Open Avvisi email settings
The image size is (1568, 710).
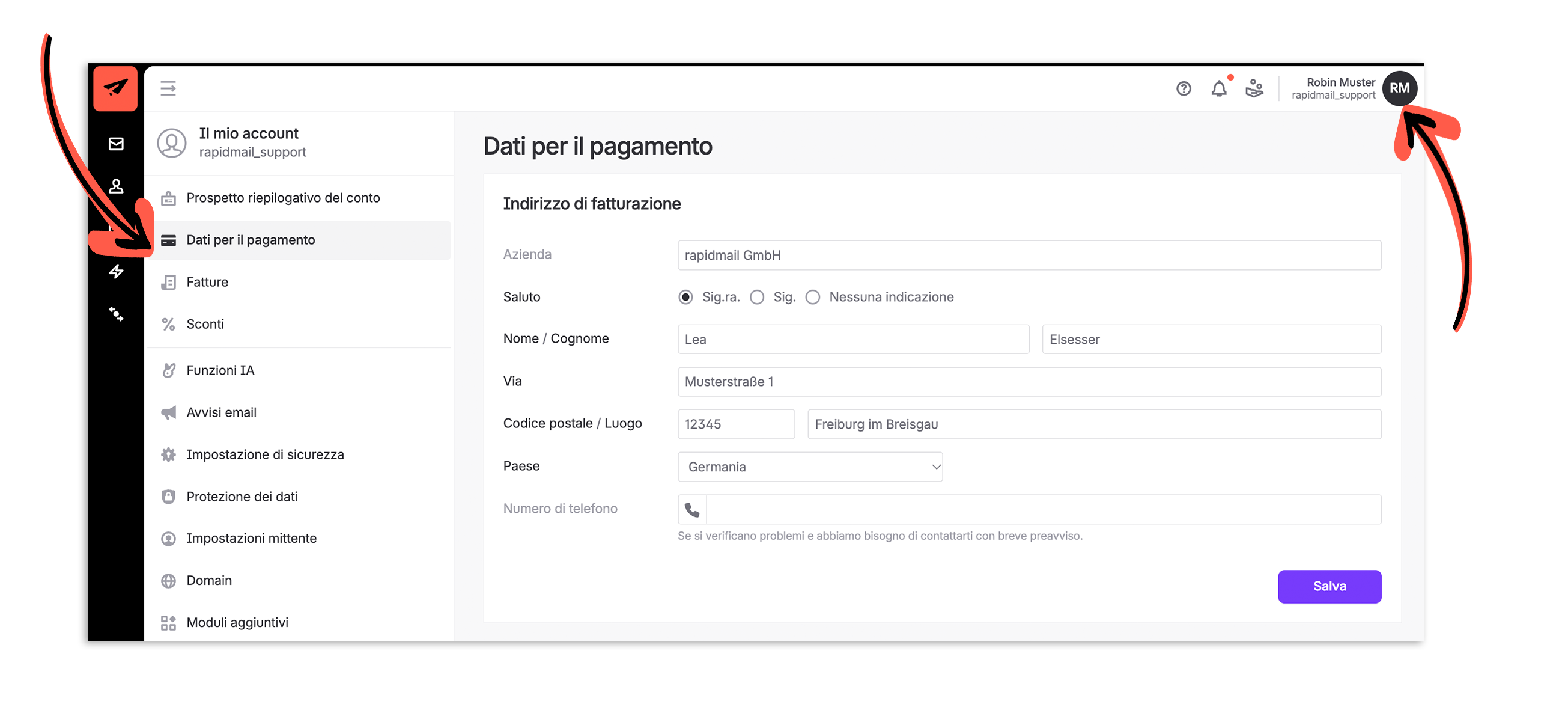click(x=299, y=412)
